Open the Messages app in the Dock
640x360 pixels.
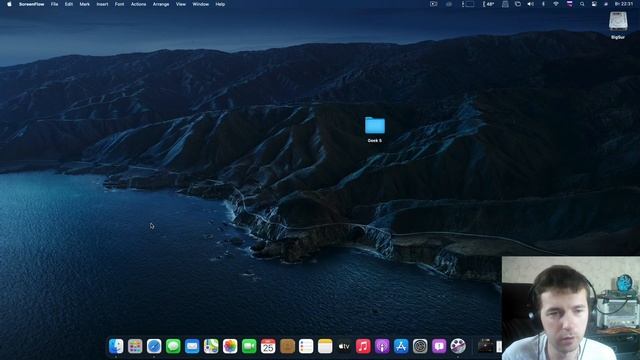[x=173, y=346]
